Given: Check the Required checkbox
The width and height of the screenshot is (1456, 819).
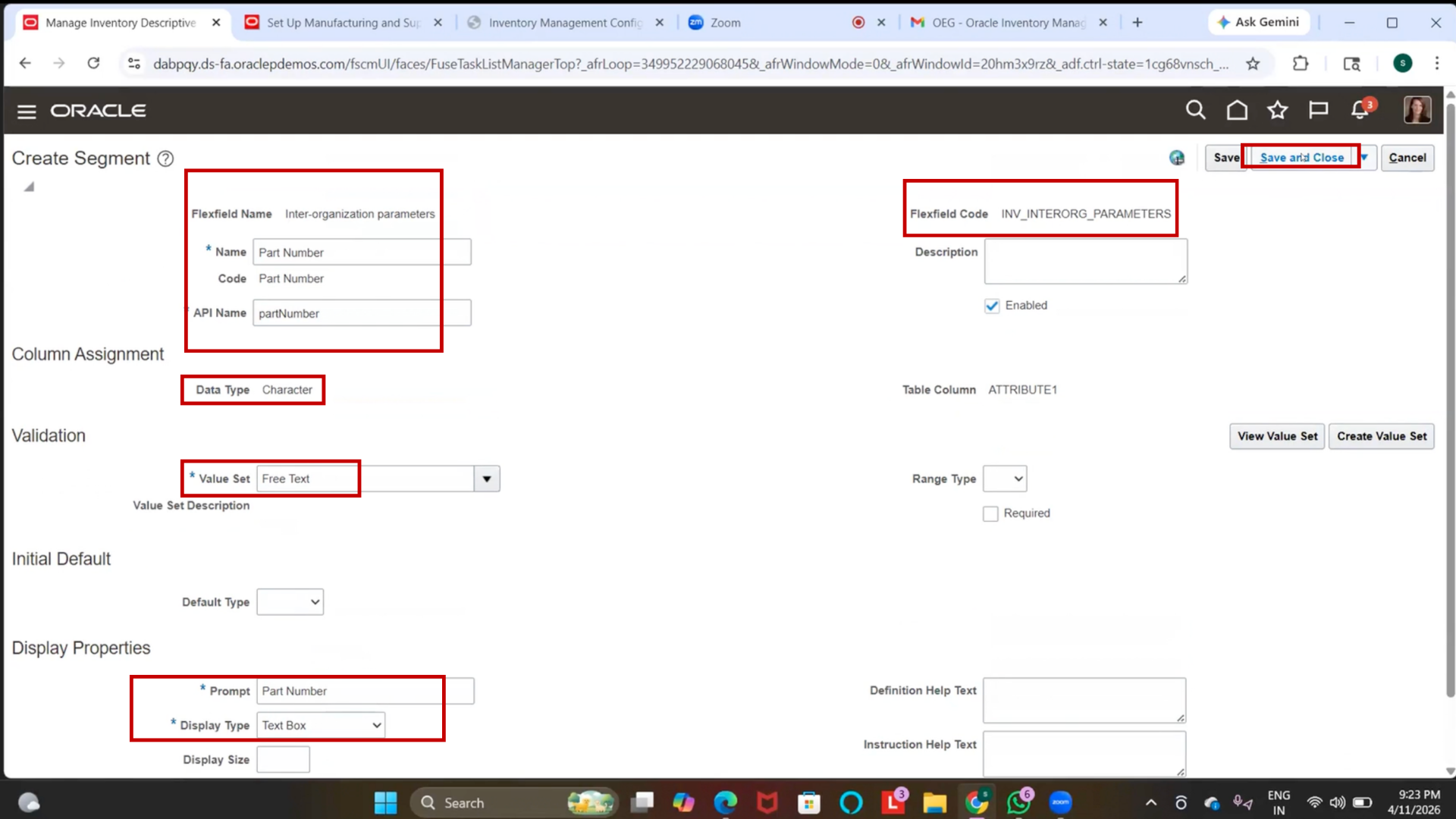Looking at the screenshot, I should pos(990,513).
